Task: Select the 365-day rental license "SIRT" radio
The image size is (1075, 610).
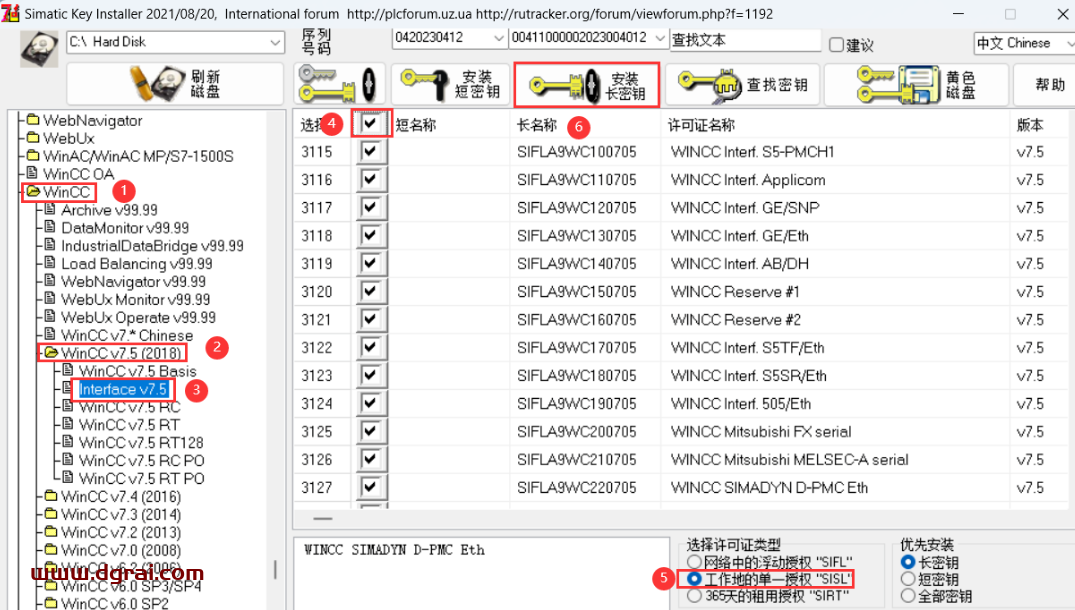Action: coord(694,595)
